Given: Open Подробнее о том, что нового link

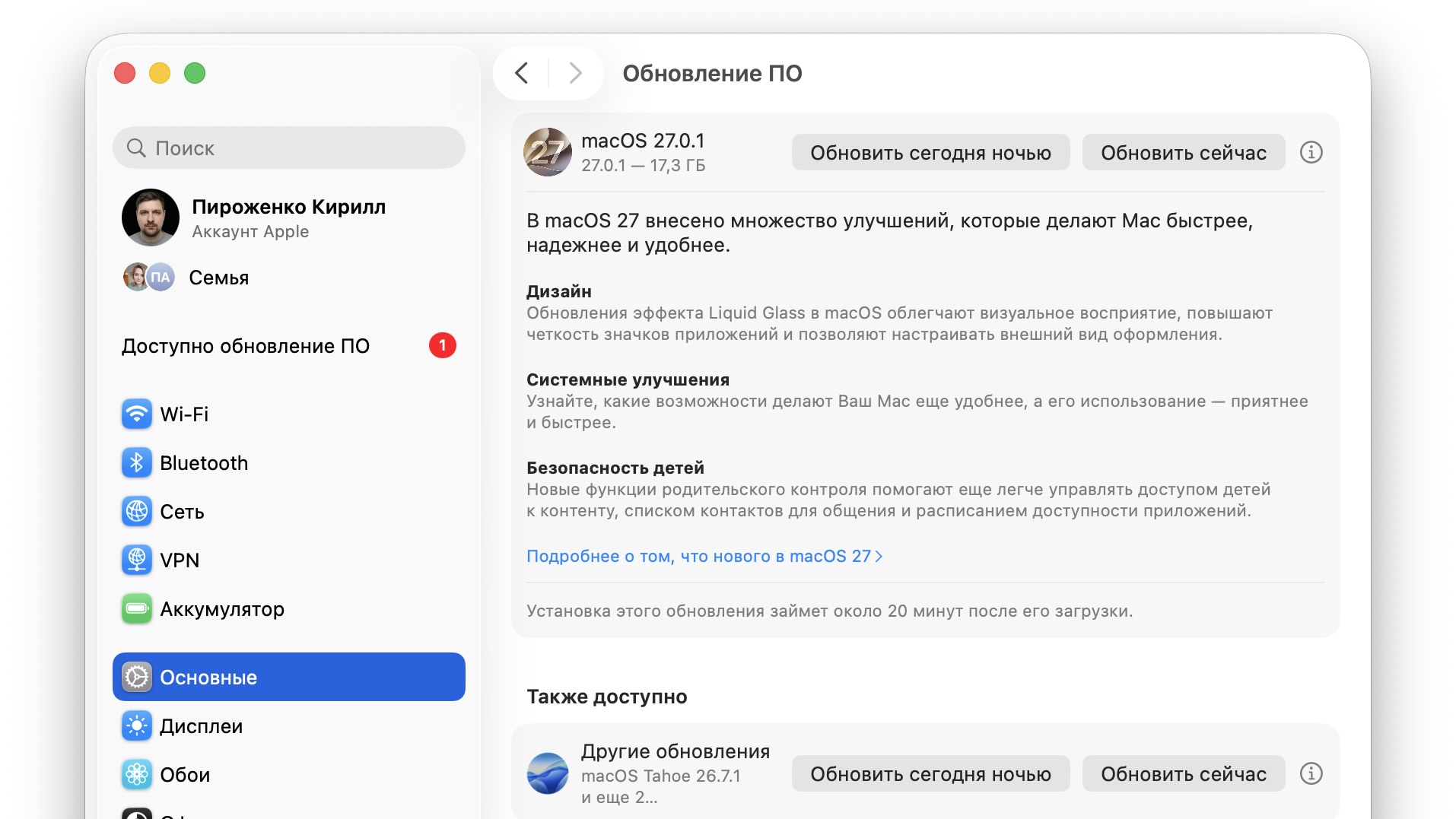Looking at the screenshot, I should click(704, 557).
